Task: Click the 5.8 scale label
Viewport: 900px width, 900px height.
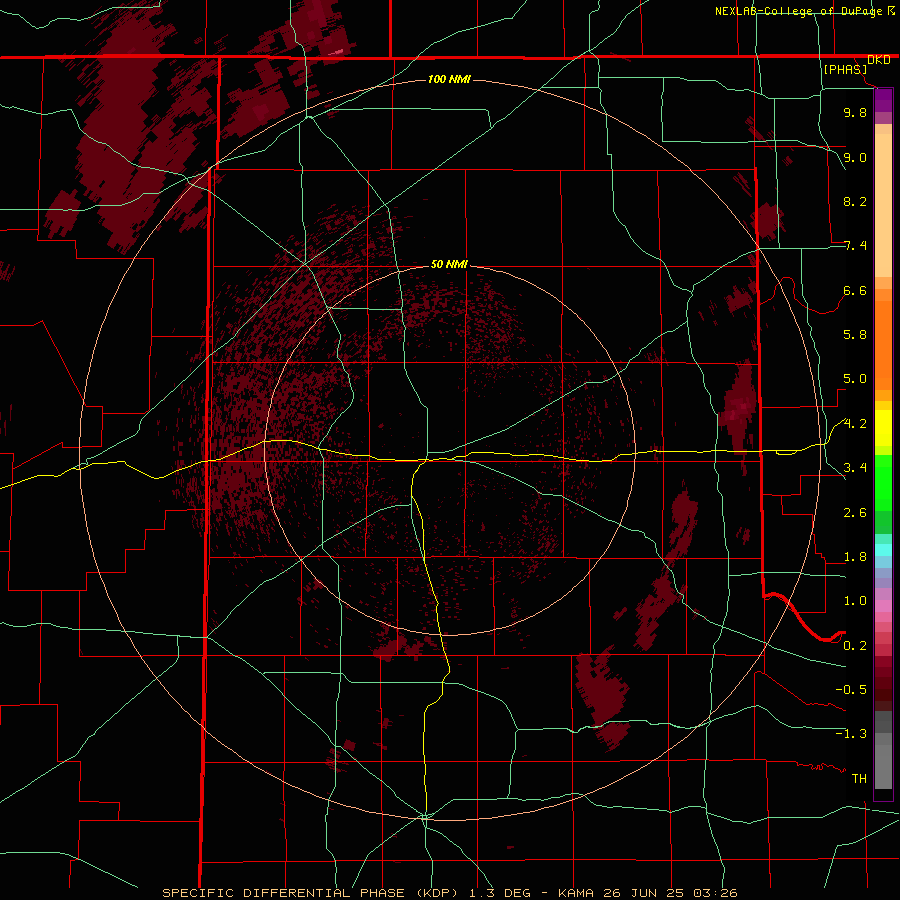Action: point(855,335)
